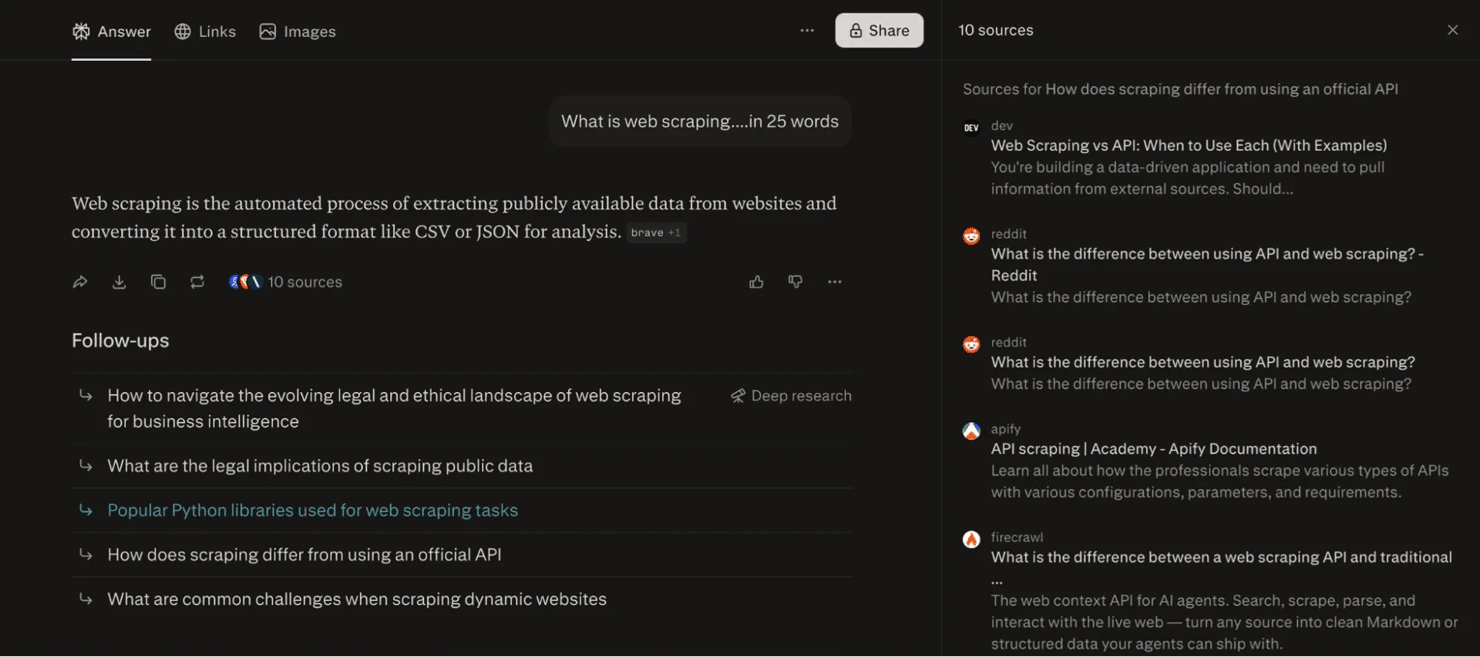1480x657 pixels.
Task: Close the 10 sources panel
Action: [1452, 30]
